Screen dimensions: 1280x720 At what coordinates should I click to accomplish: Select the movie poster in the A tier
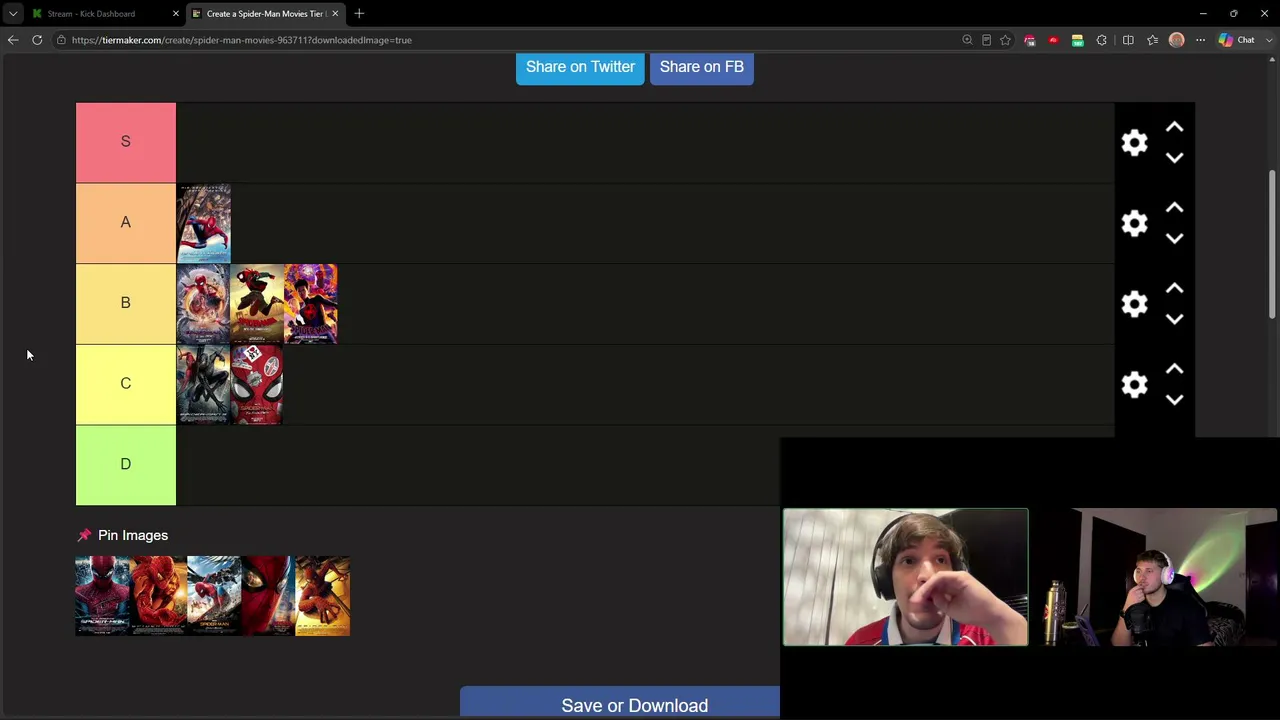click(204, 223)
